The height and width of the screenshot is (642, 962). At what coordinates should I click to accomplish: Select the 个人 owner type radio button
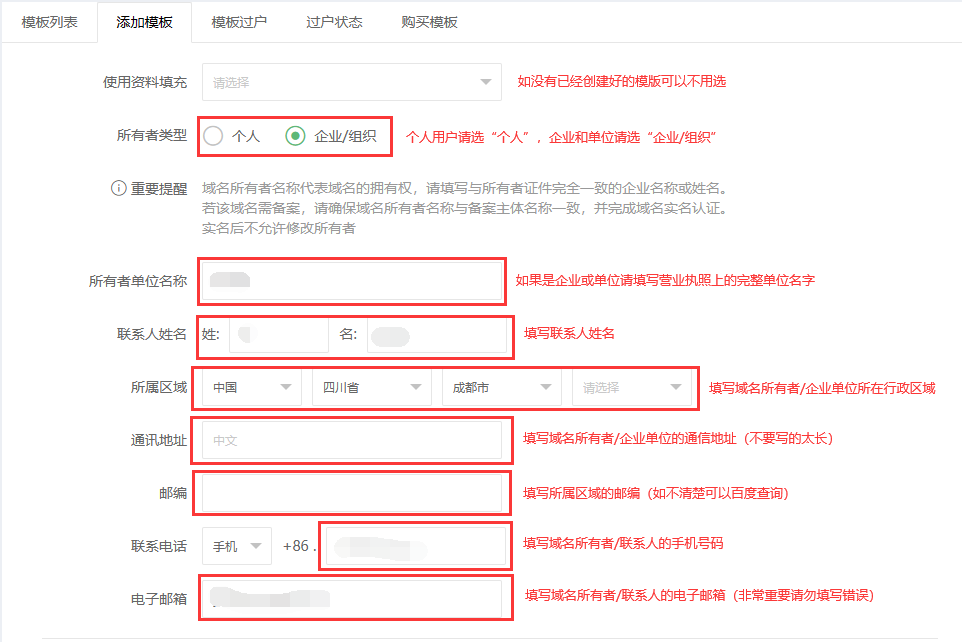(213, 136)
